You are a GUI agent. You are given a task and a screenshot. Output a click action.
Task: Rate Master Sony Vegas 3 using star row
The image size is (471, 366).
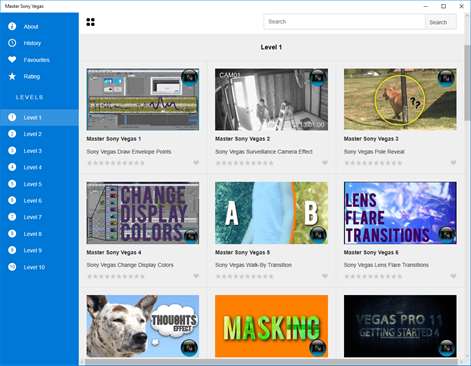[x=373, y=163]
